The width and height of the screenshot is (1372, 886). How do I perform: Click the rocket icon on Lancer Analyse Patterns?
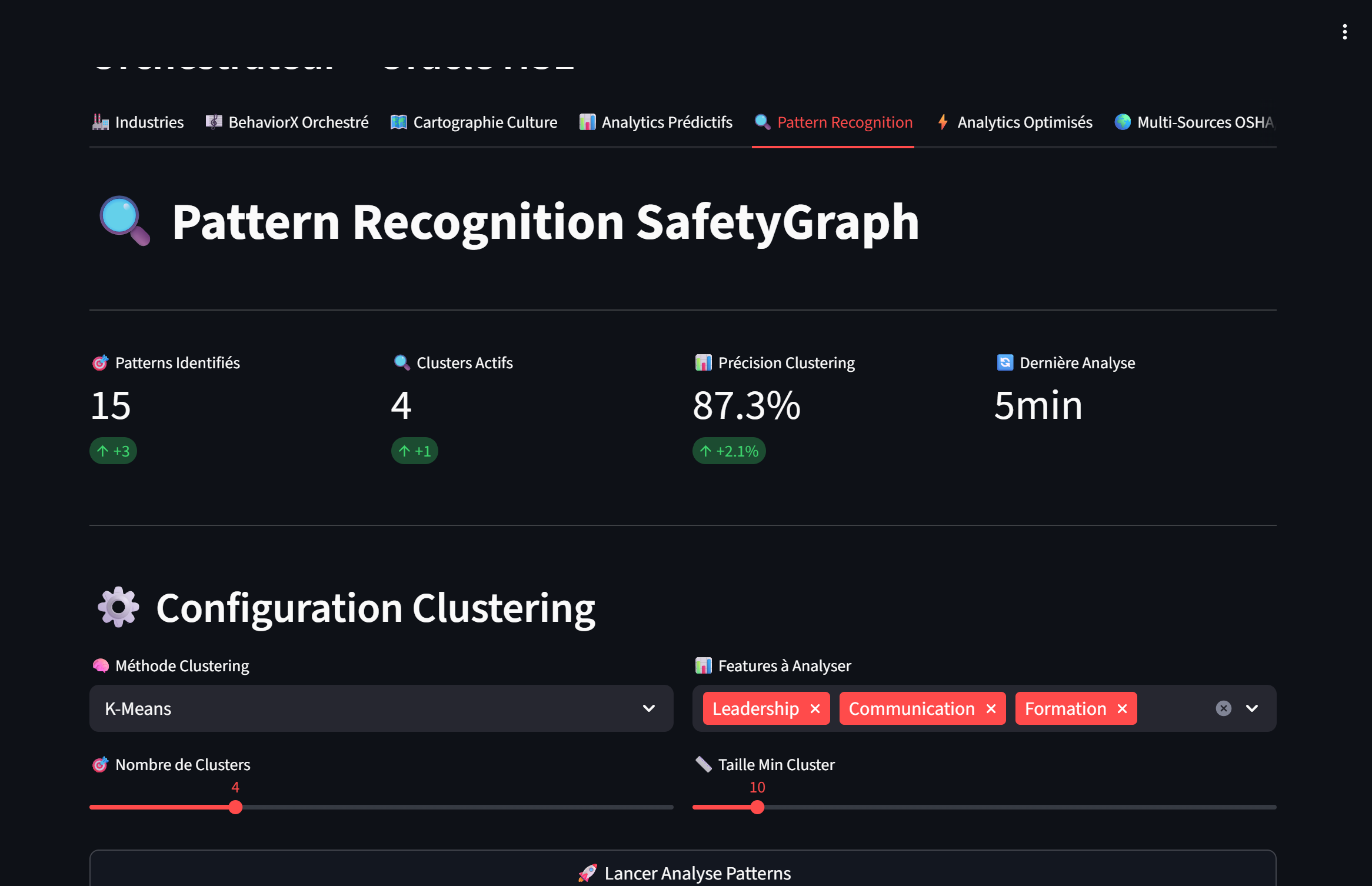pyautogui.click(x=588, y=873)
